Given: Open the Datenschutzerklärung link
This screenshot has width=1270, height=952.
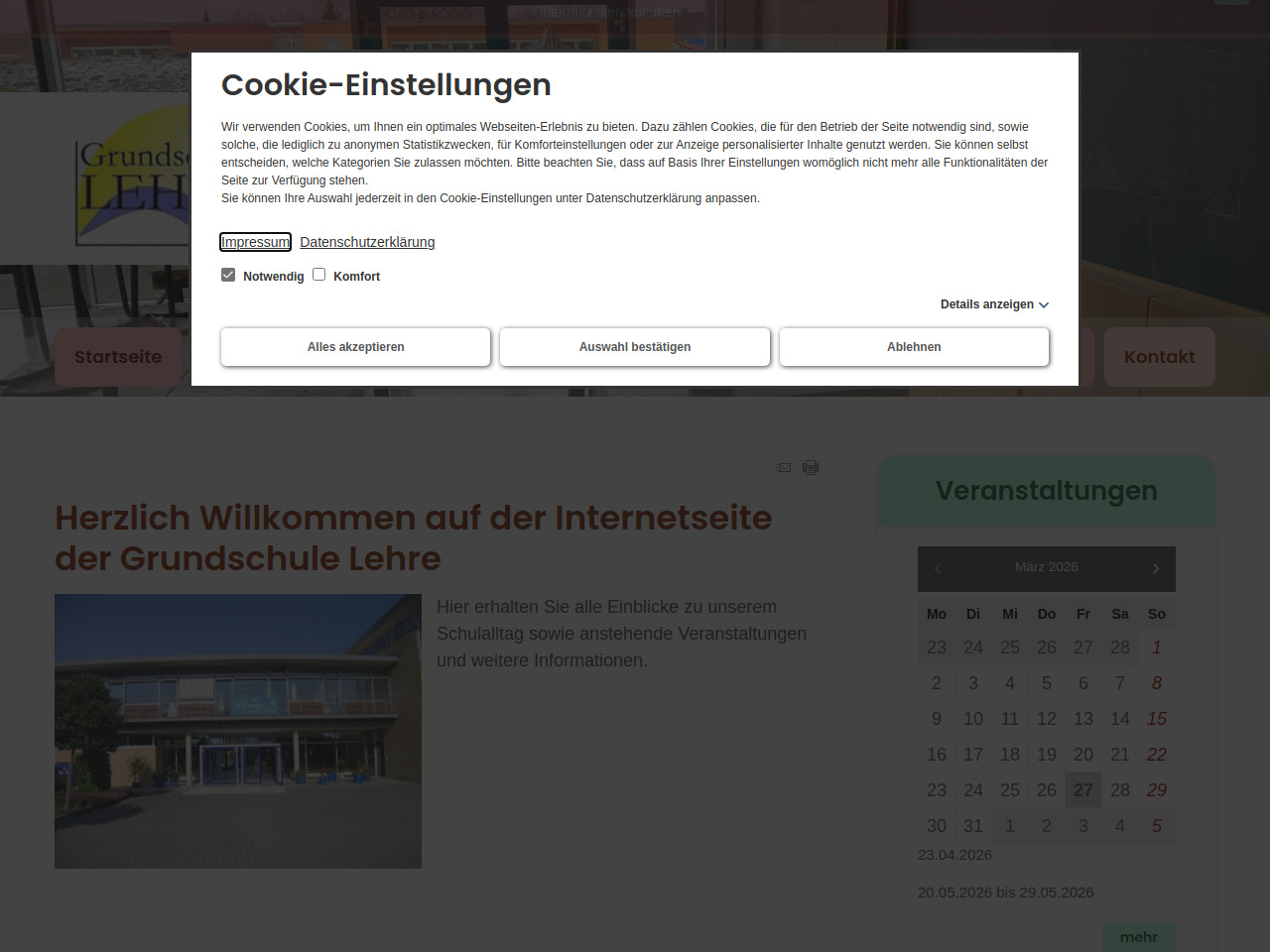Looking at the screenshot, I should (367, 242).
